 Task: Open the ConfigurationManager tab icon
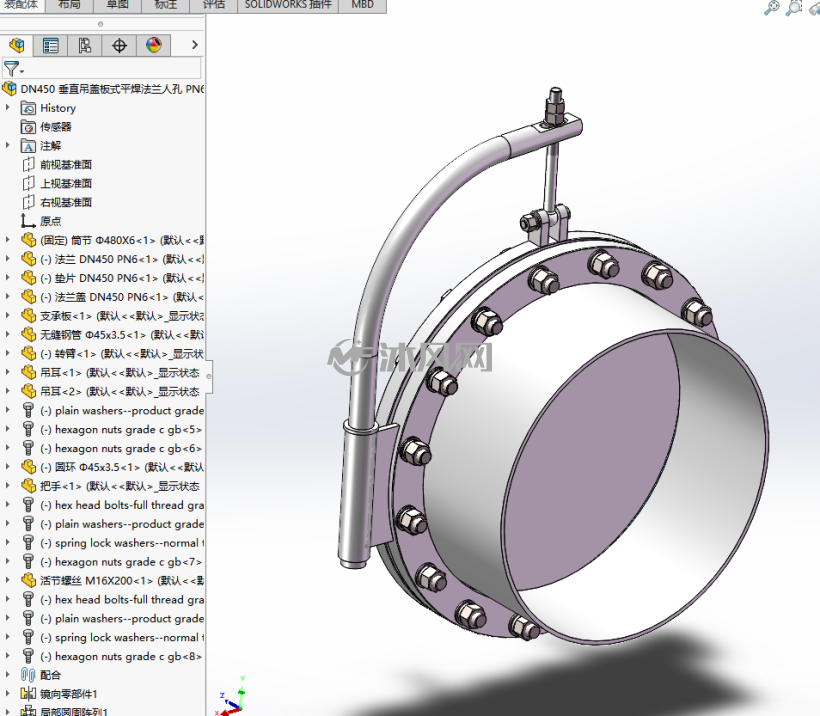tap(85, 46)
